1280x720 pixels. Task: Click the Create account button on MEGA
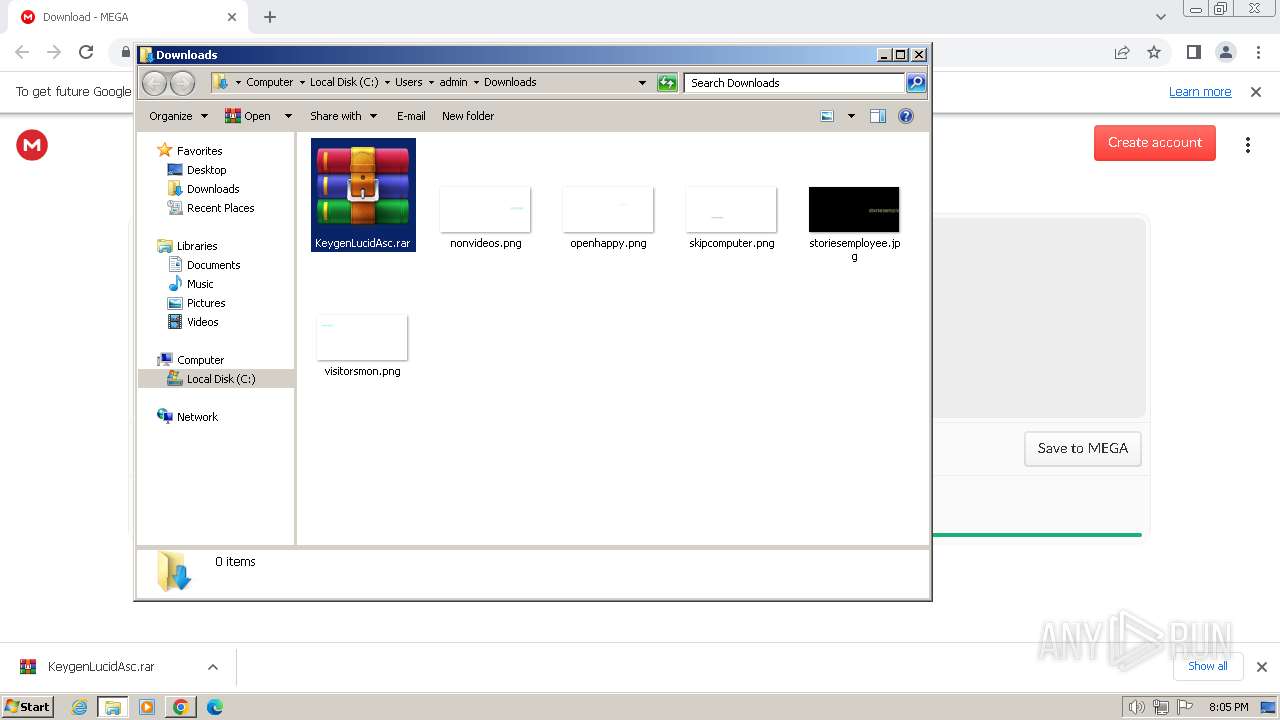coord(1155,142)
